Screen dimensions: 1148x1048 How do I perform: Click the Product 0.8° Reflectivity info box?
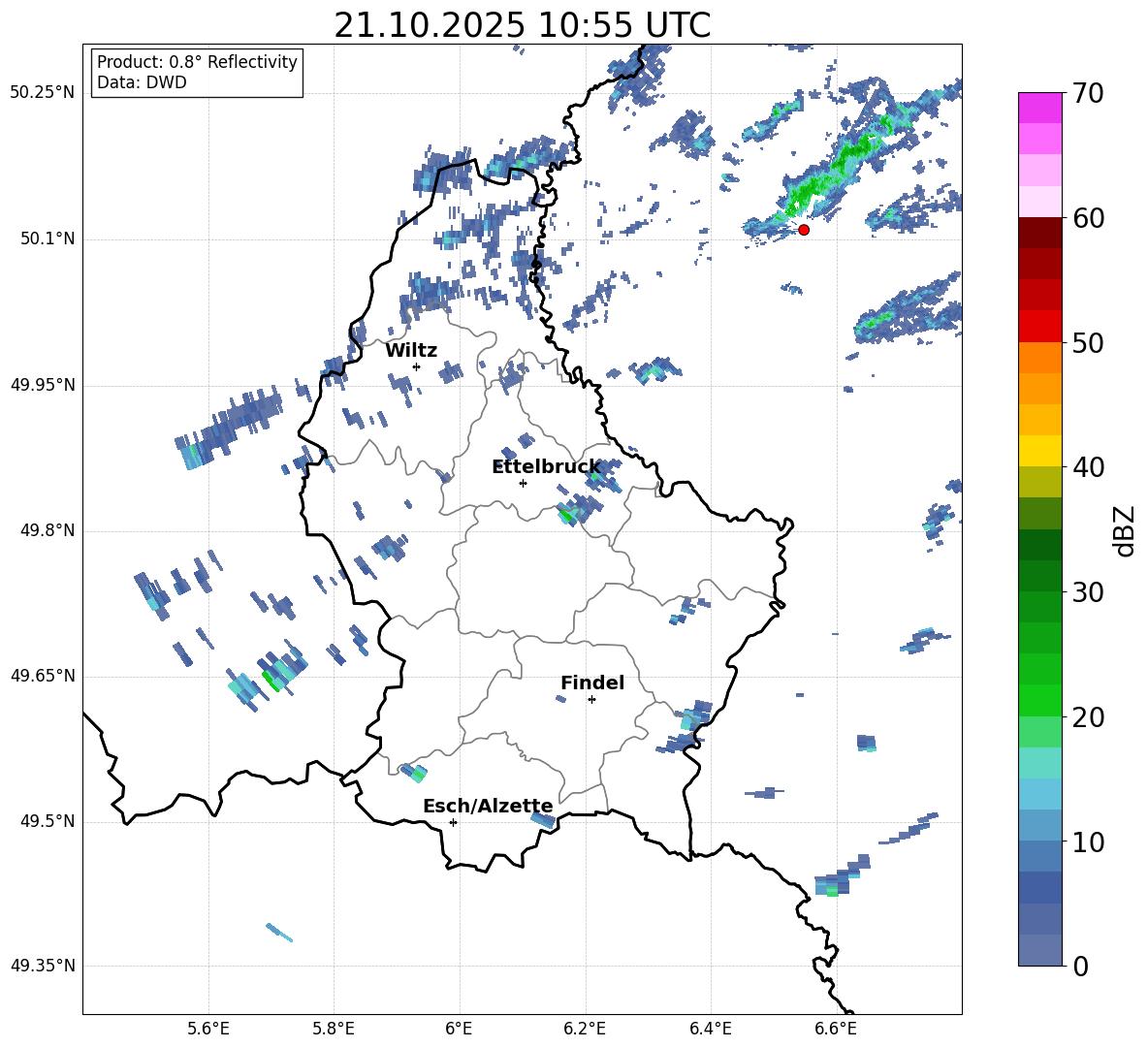click(197, 72)
